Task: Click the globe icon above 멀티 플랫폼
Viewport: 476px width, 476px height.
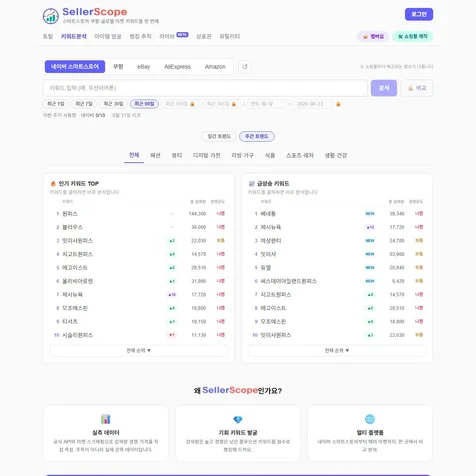Action: point(370,419)
